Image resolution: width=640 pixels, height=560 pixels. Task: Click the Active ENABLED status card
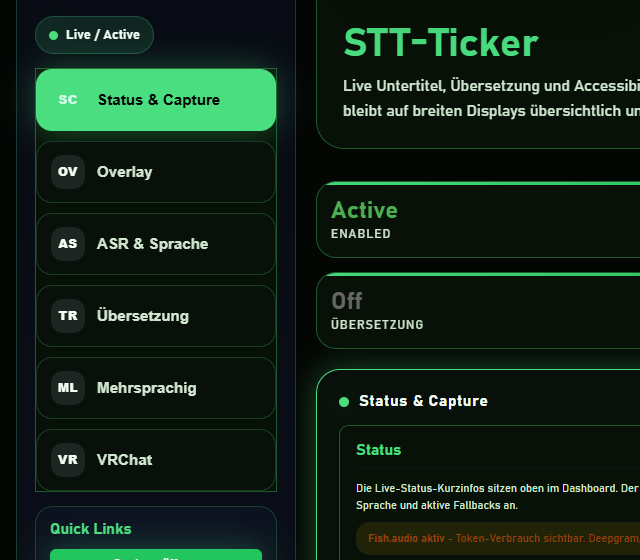478,220
